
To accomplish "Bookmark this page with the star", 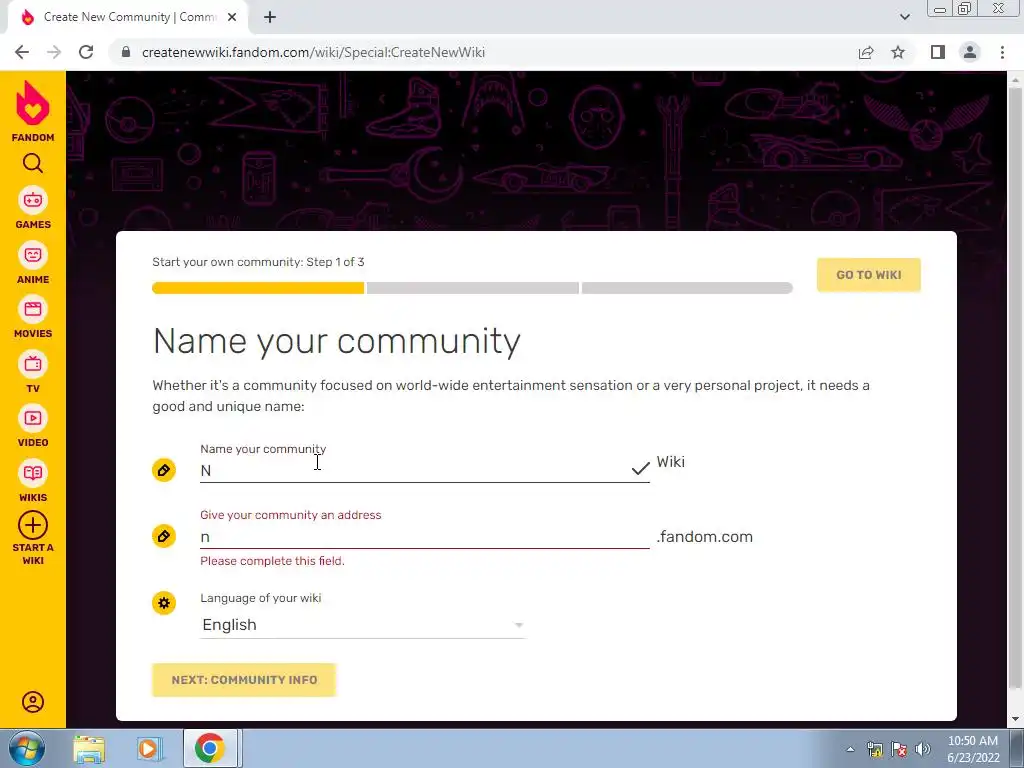I will point(898,52).
